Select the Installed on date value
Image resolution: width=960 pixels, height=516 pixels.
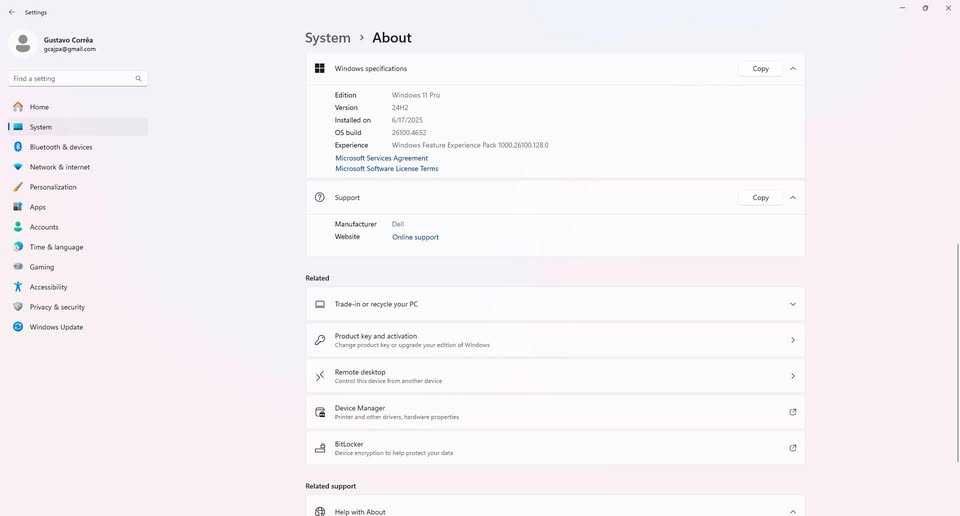pos(407,120)
